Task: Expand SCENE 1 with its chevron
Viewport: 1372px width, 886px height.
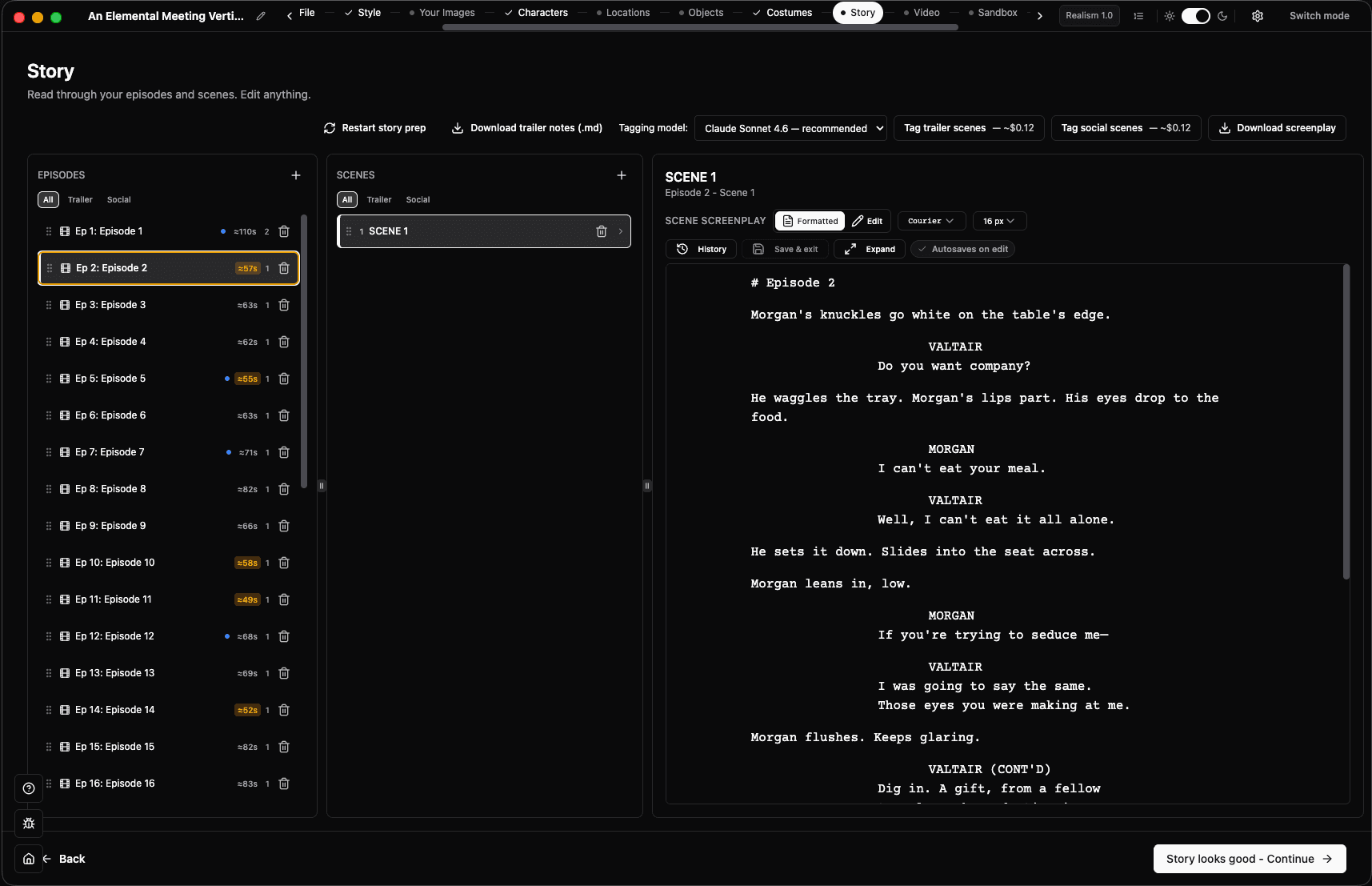Action: tap(621, 231)
